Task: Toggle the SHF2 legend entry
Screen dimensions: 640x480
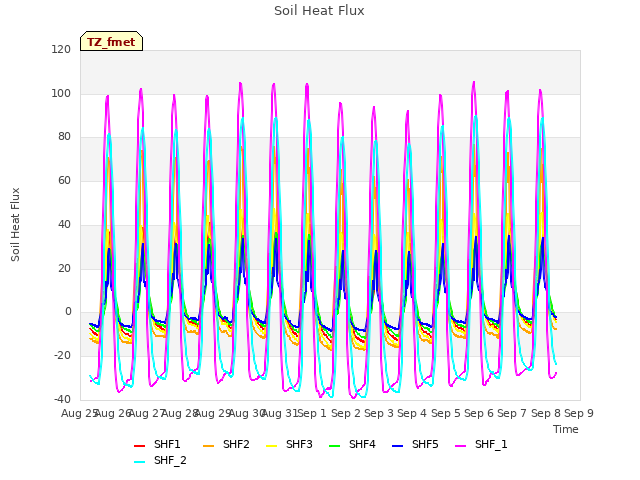Action: coord(226,444)
